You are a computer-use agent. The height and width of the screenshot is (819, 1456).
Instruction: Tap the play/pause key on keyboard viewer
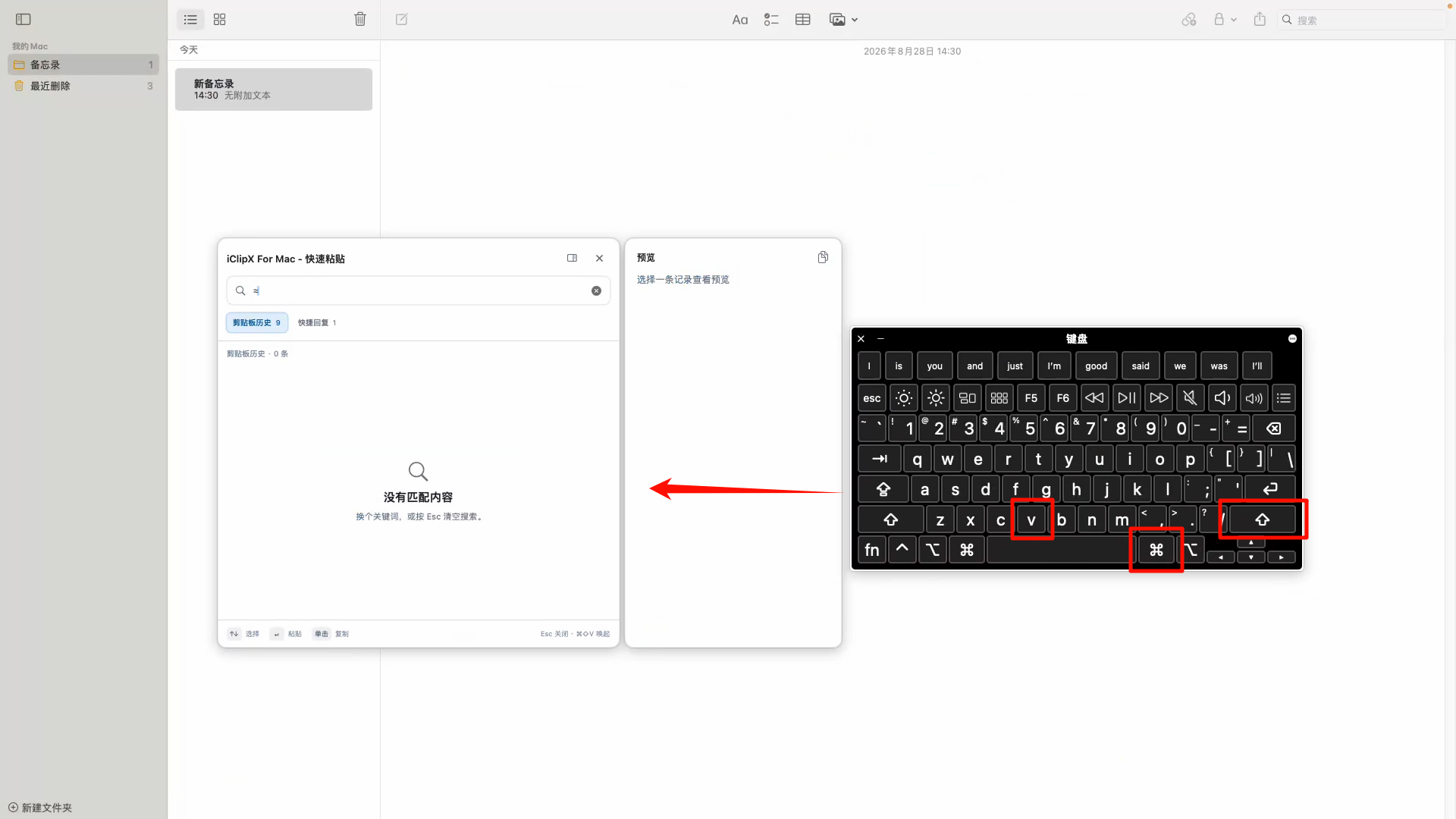[1127, 398]
